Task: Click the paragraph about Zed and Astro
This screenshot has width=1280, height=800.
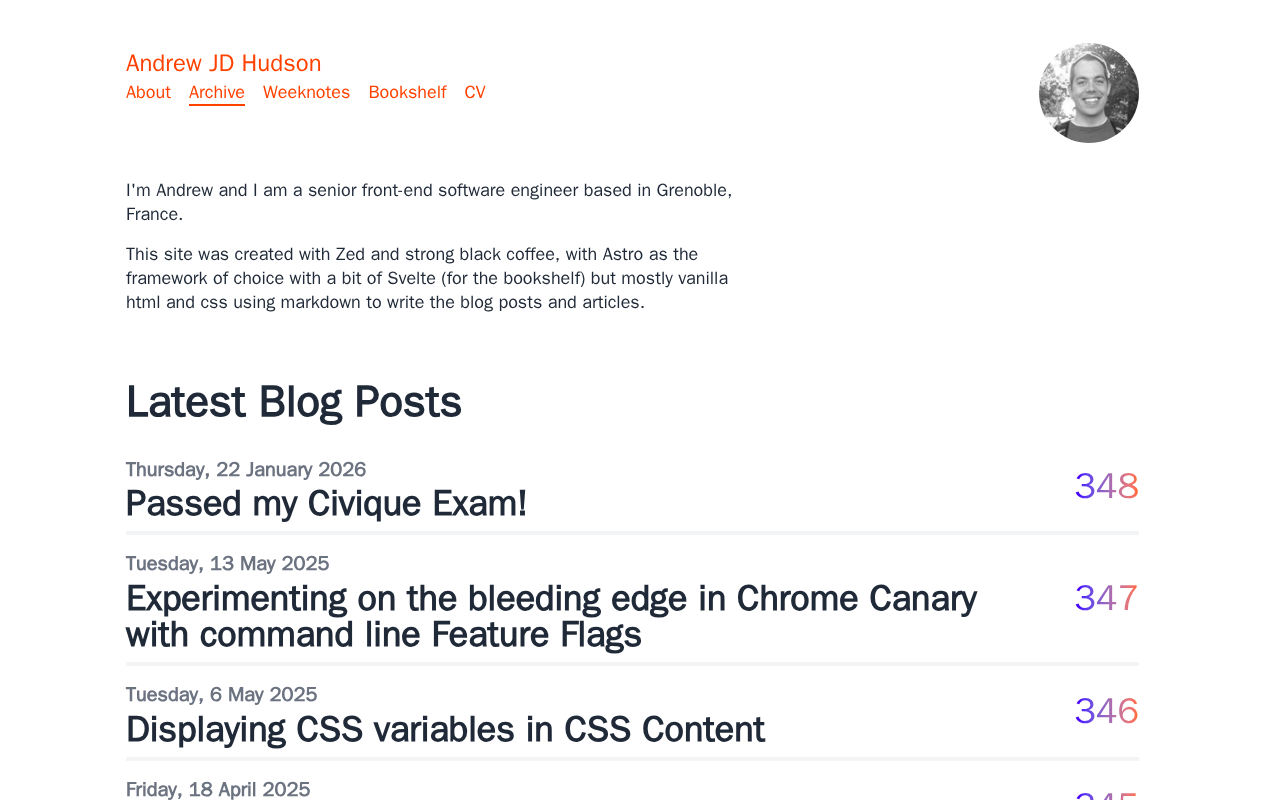Action: (x=427, y=278)
